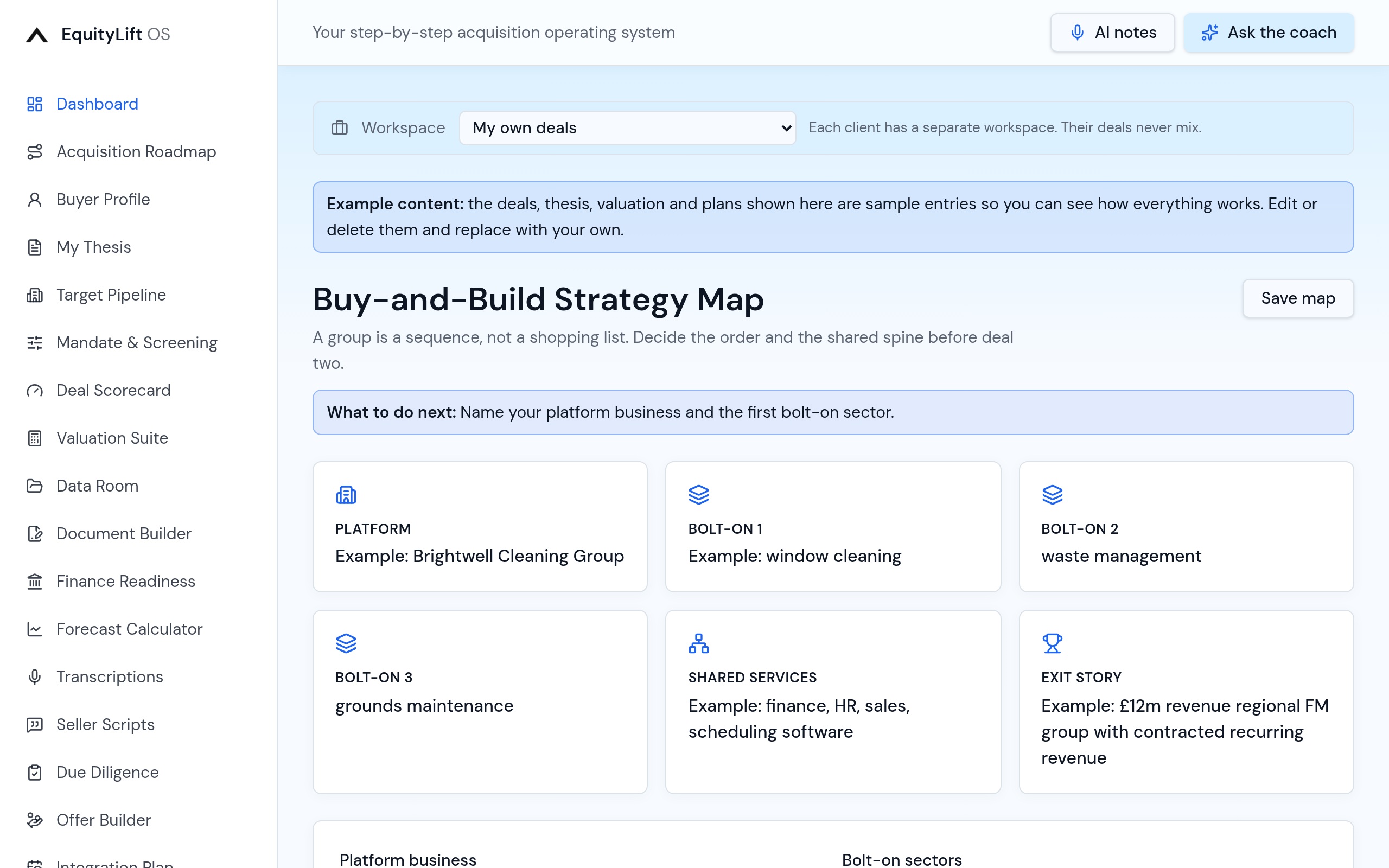1389x868 pixels.
Task: Click the 'waste management' card text
Action: coord(1121,556)
